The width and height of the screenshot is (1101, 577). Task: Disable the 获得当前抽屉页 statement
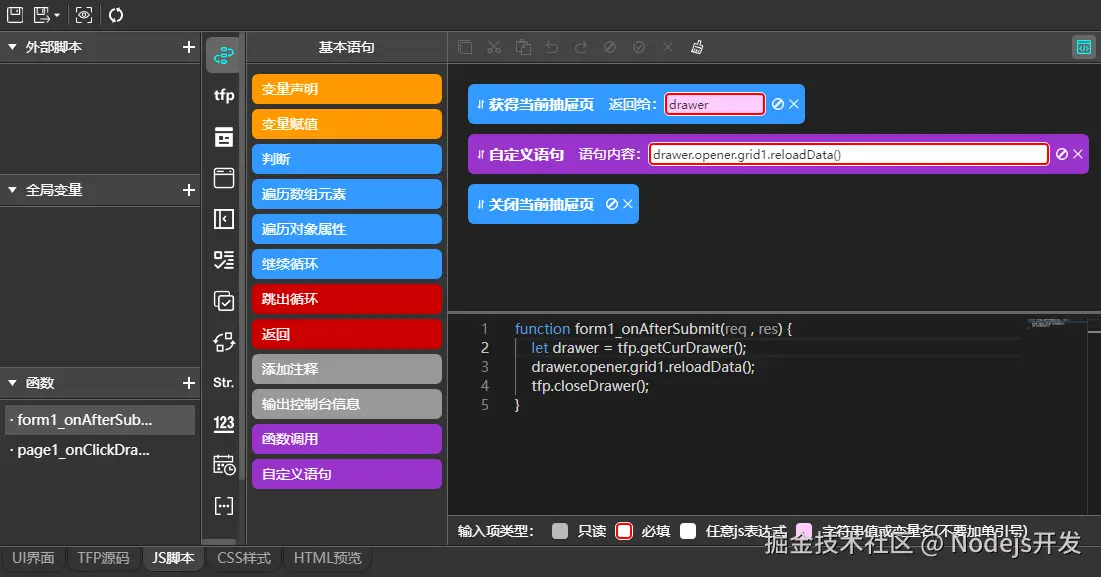coord(778,105)
